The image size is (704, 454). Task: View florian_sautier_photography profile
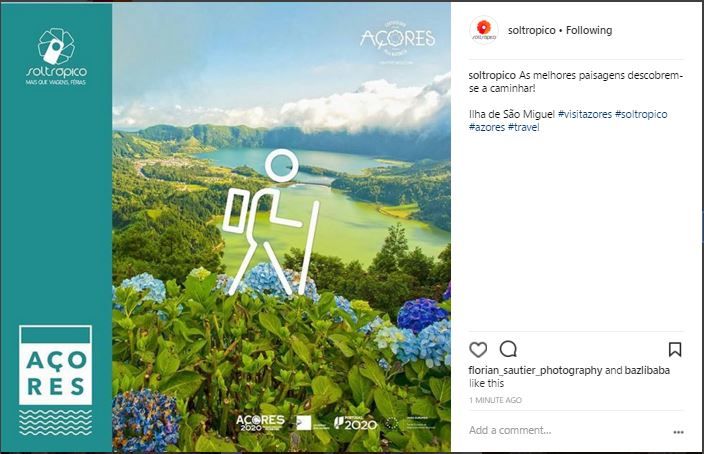(x=535, y=370)
